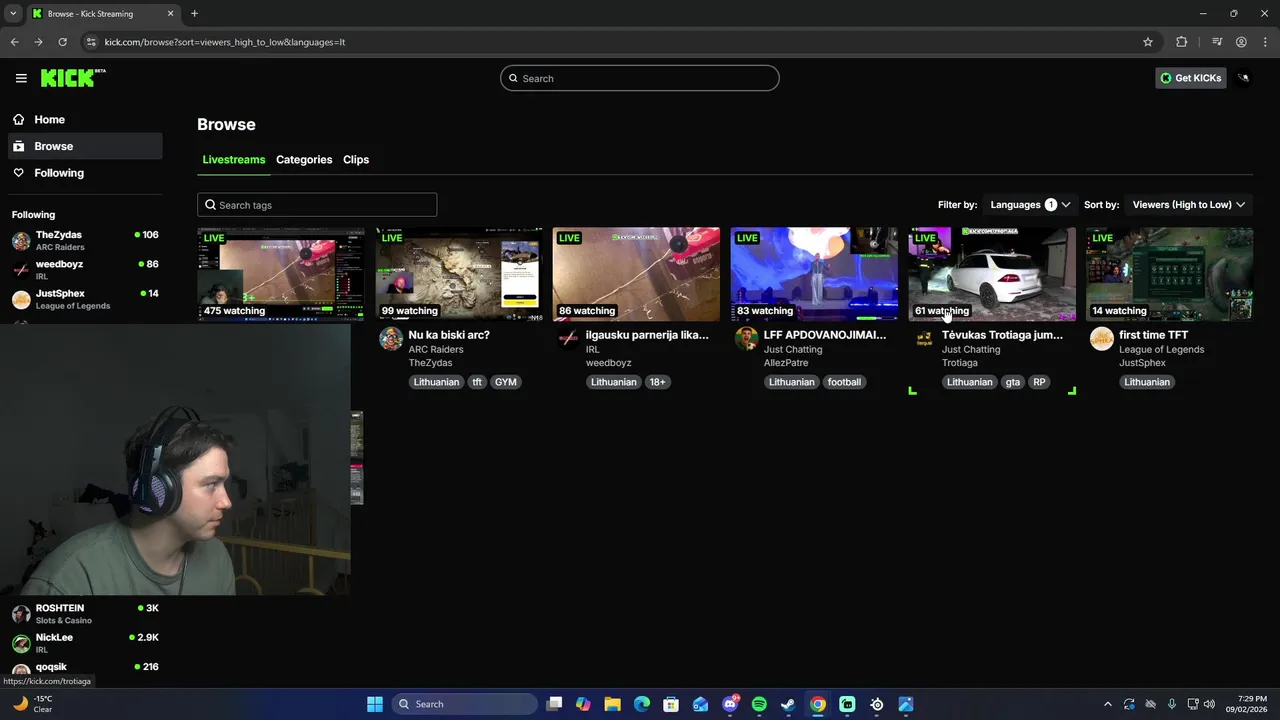Viewport: 1280px width, 720px height.
Task: Open Steam from the taskbar
Action: [x=788, y=704]
